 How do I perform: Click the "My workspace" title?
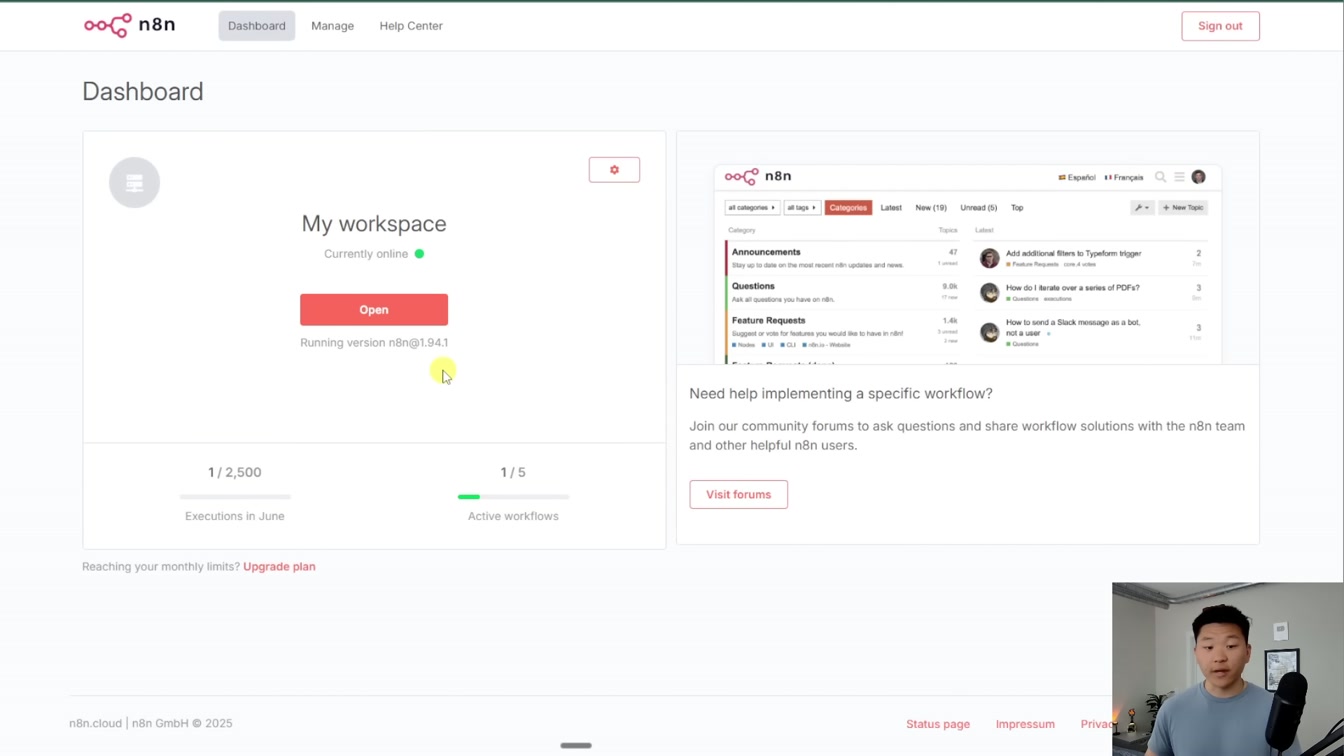click(374, 224)
